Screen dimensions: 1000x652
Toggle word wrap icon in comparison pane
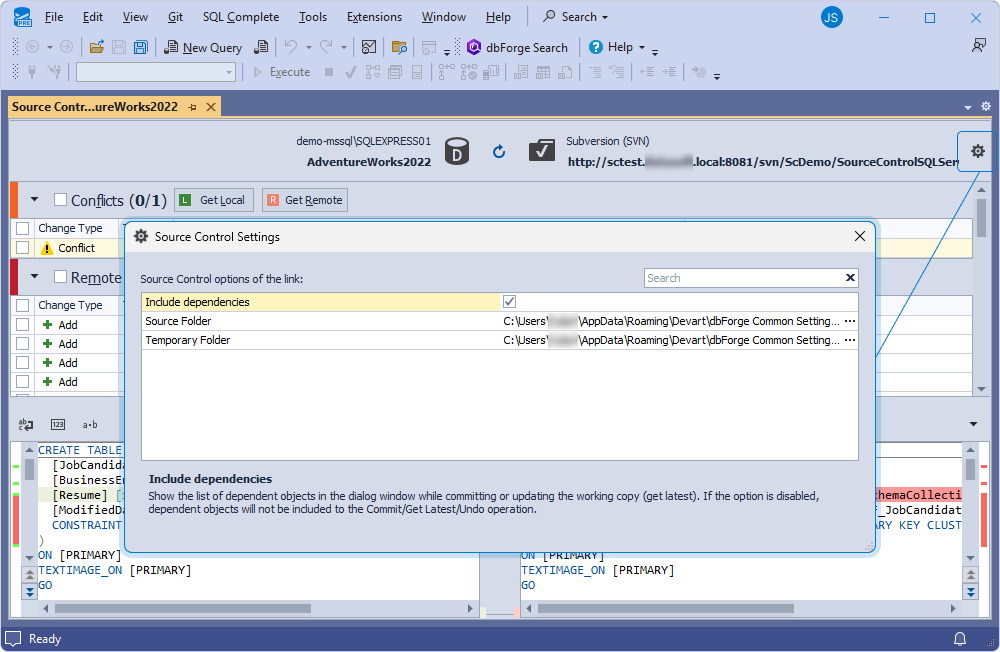click(26, 424)
